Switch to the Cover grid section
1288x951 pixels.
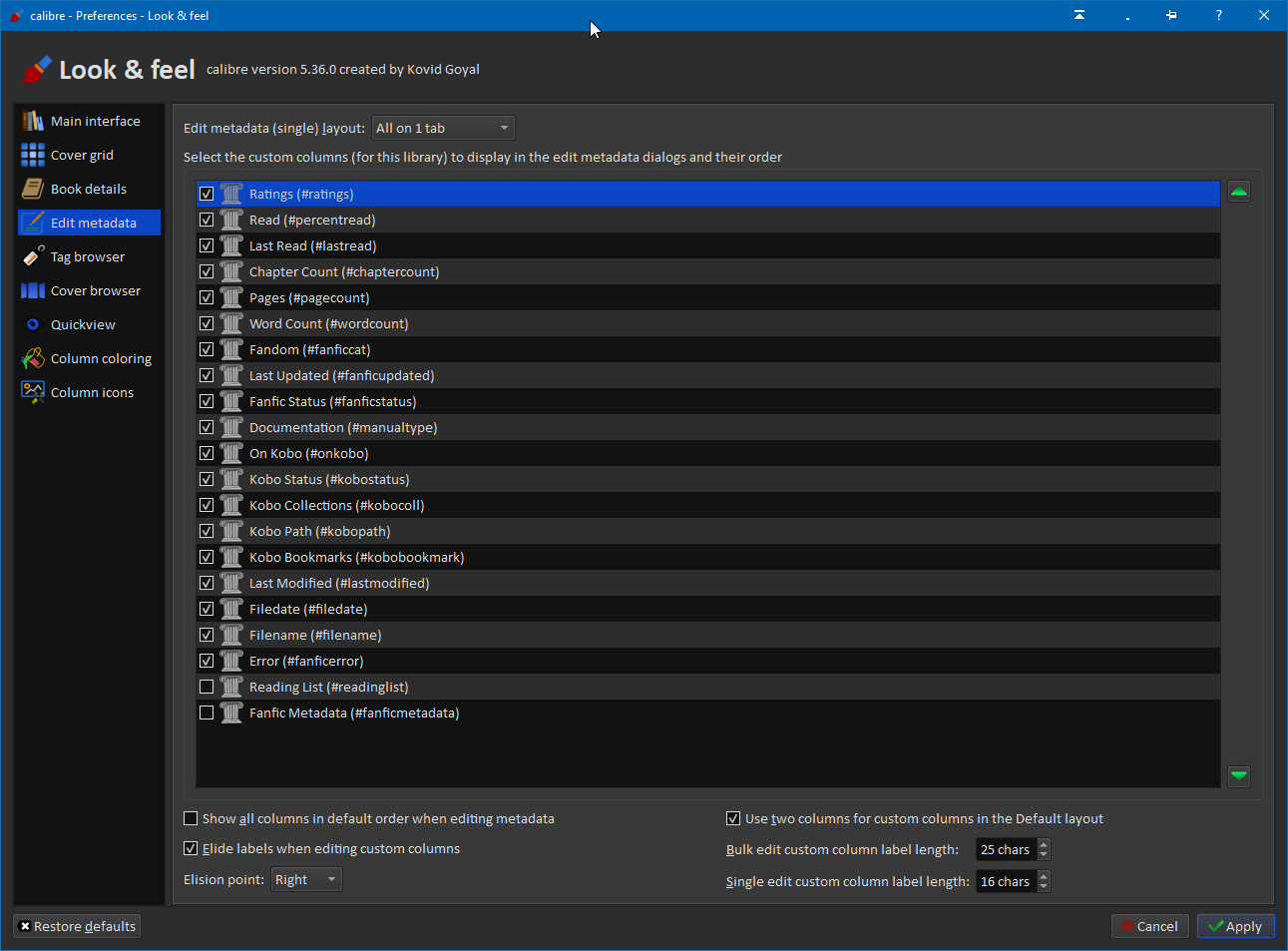[x=89, y=155]
